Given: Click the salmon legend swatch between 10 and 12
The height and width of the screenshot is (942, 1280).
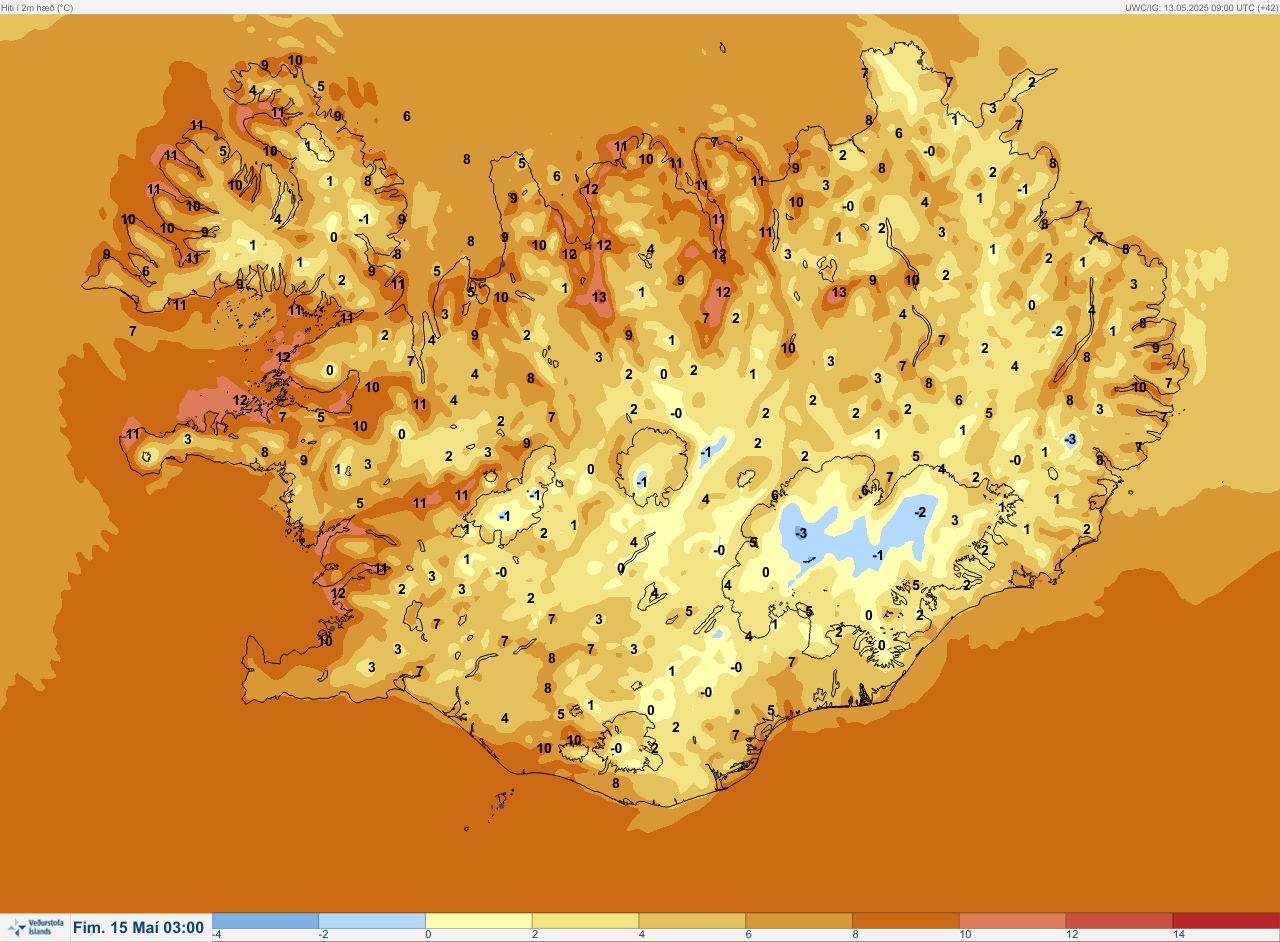Looking at the screenshot, I should pos(1012,921).
